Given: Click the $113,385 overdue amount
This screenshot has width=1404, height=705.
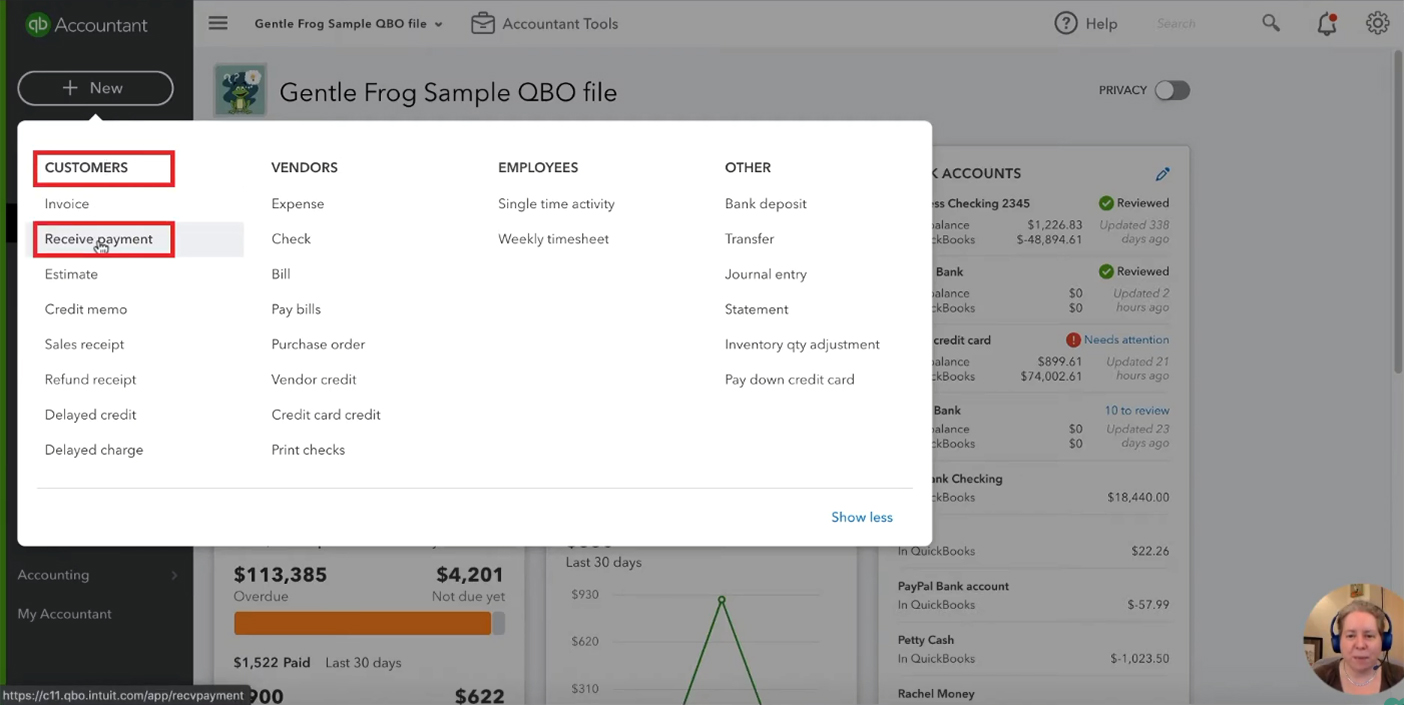Looking at the screenshot, I should coord(280,575).
